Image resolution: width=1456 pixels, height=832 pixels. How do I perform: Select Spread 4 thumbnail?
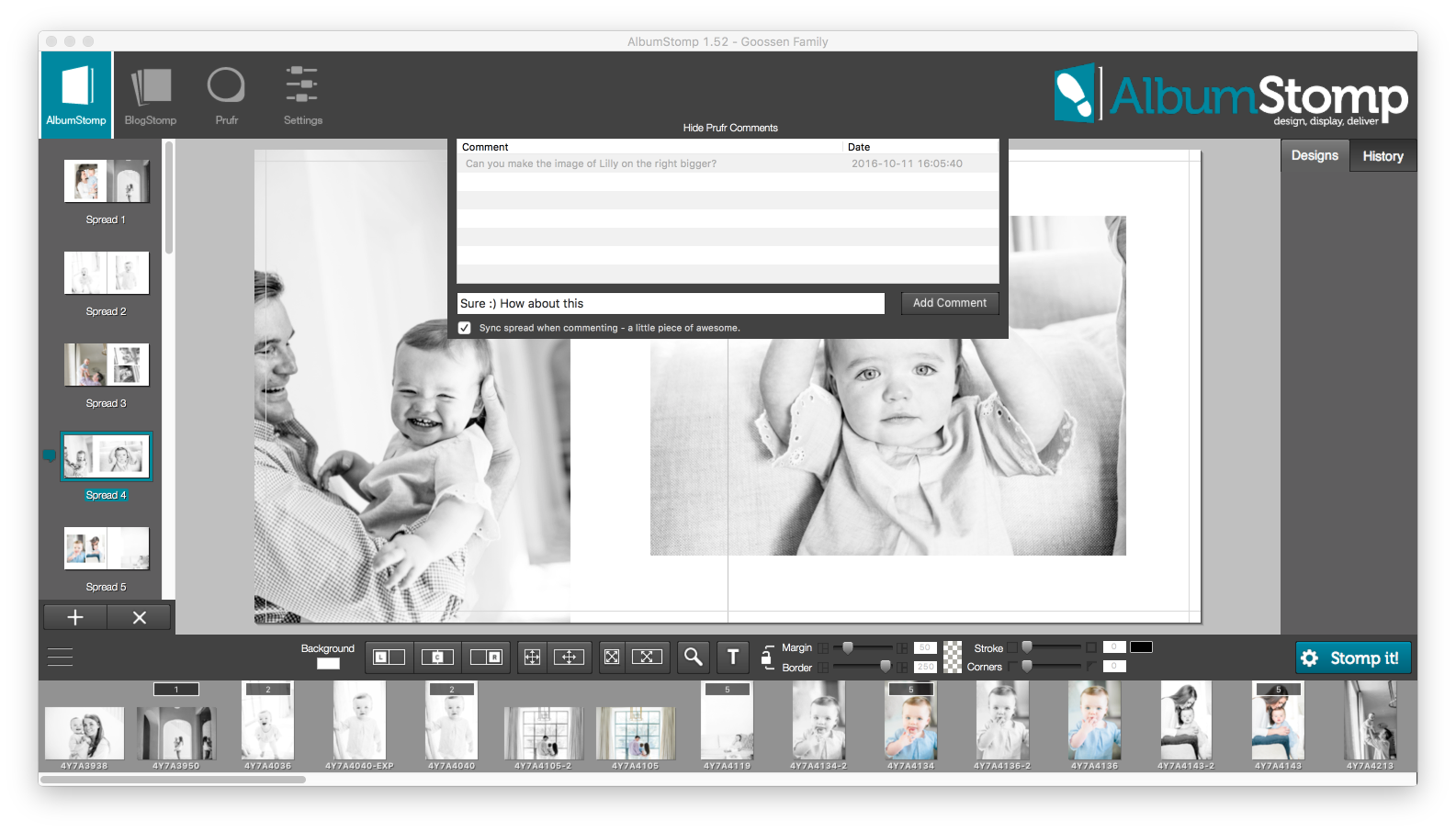pos(107,456)
